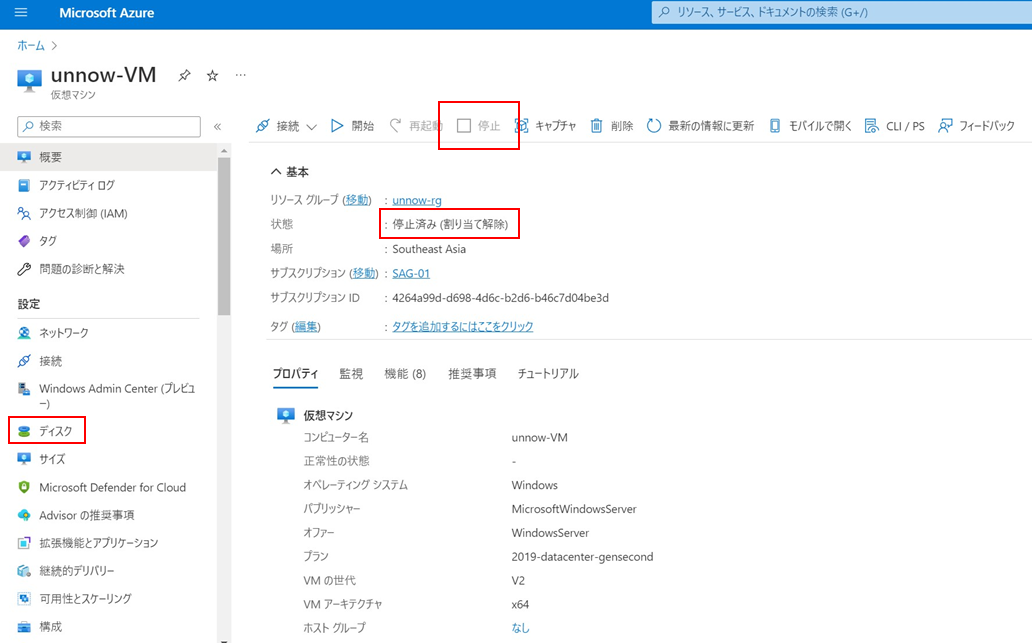Switch to the 機能 (8) tab
This screenshot has height=643, width=1032.
point(405,374)
